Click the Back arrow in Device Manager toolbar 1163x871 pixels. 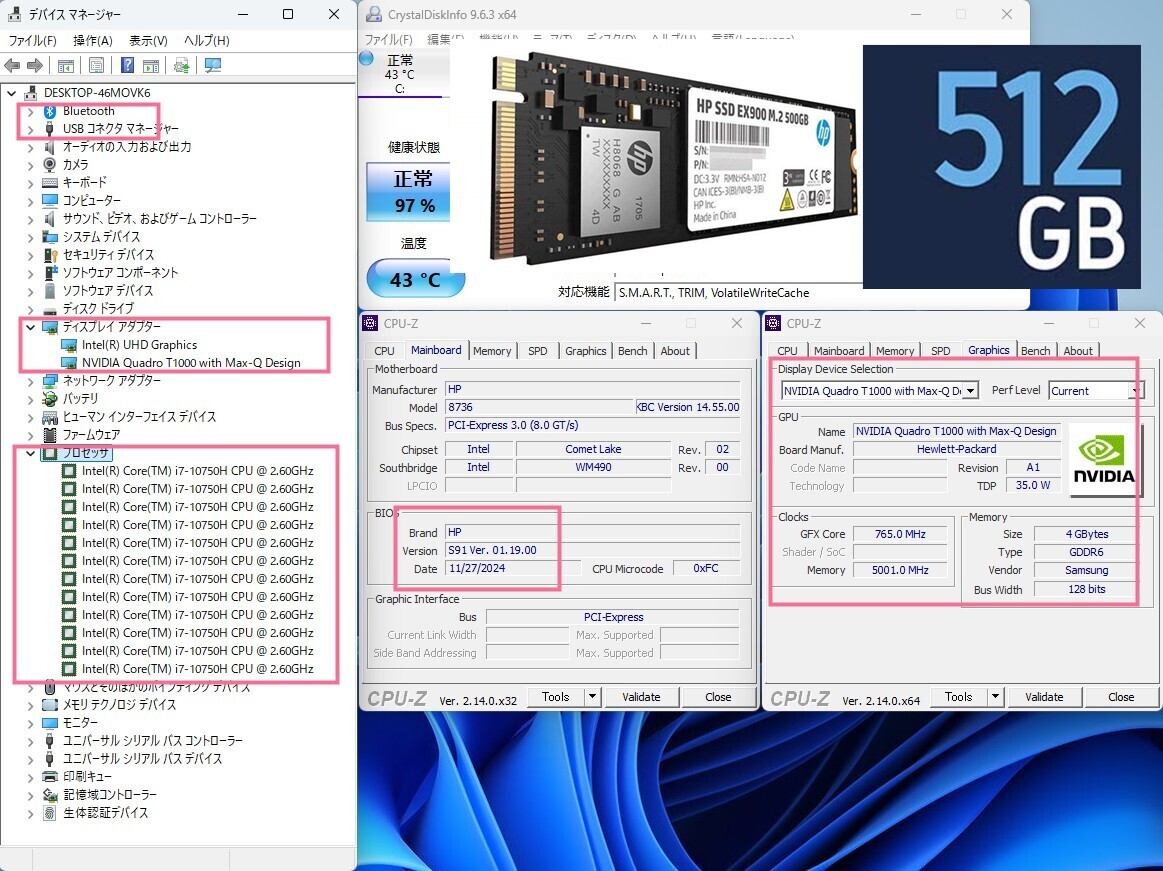12,65
